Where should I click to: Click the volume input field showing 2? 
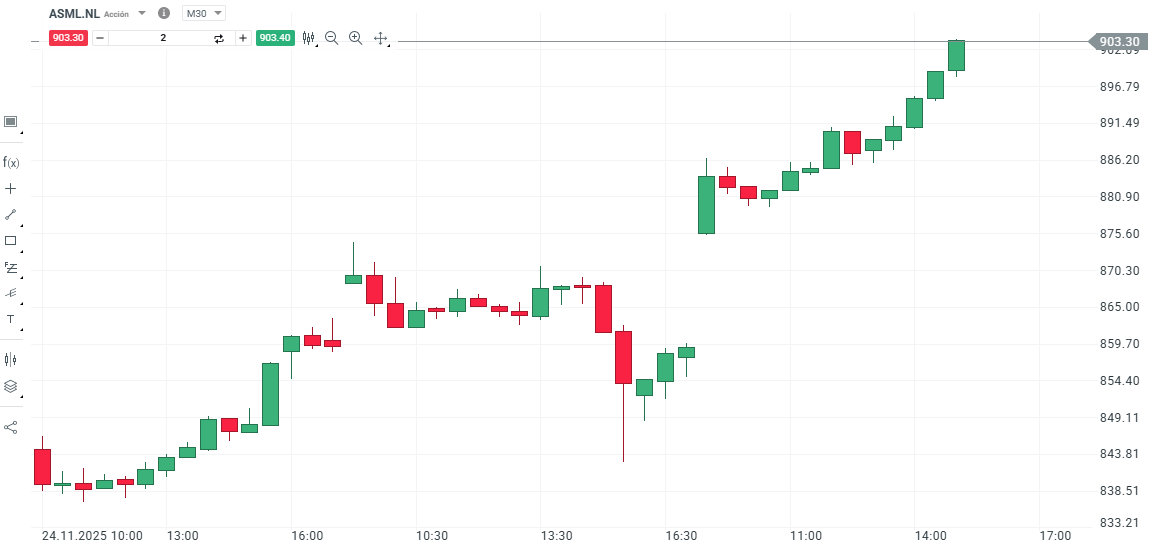click(163, 38)
